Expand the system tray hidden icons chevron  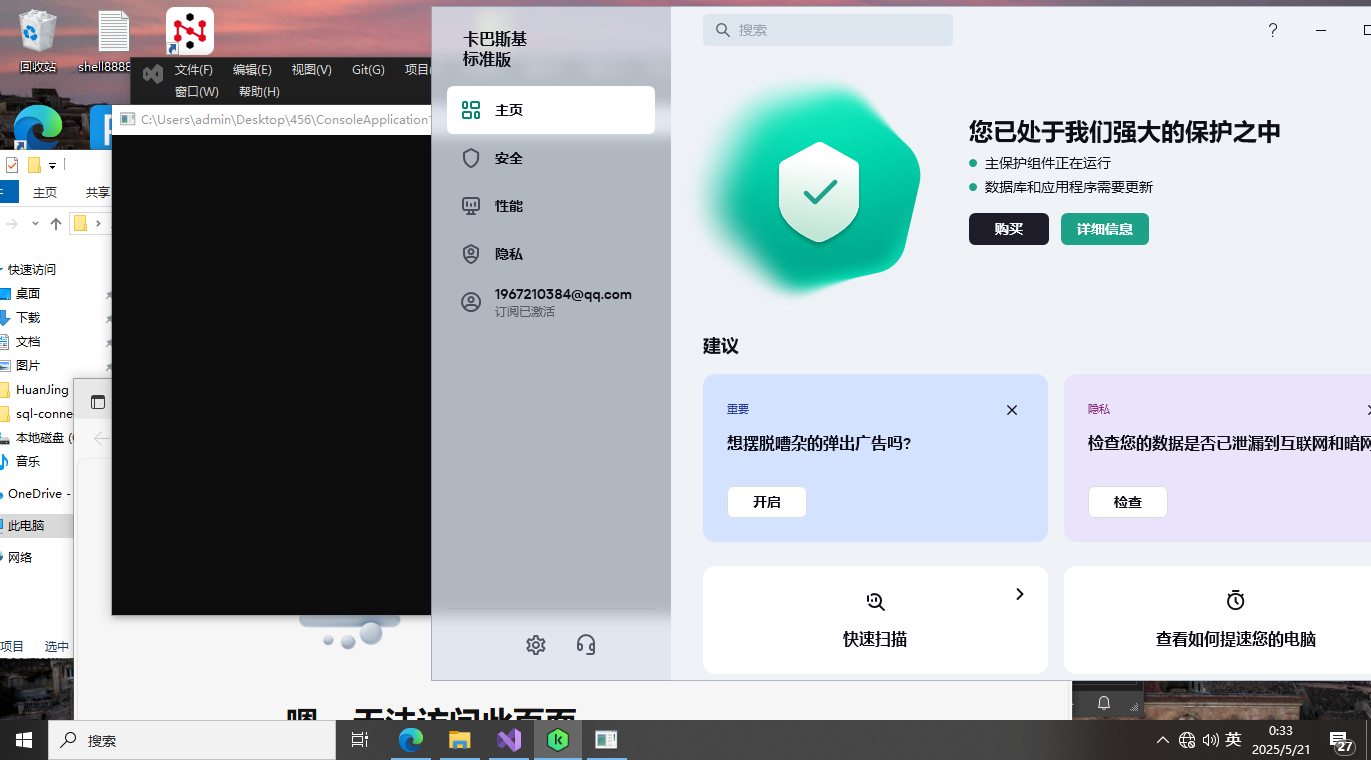coord(1162,740)
